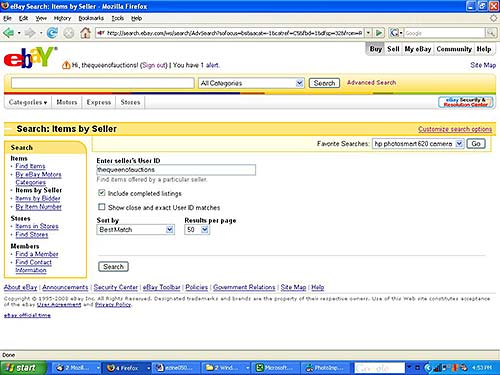Open the Microsoft Excel taskbar item
500x375 pixels.
pyautogui.click(x=276, y=368)
